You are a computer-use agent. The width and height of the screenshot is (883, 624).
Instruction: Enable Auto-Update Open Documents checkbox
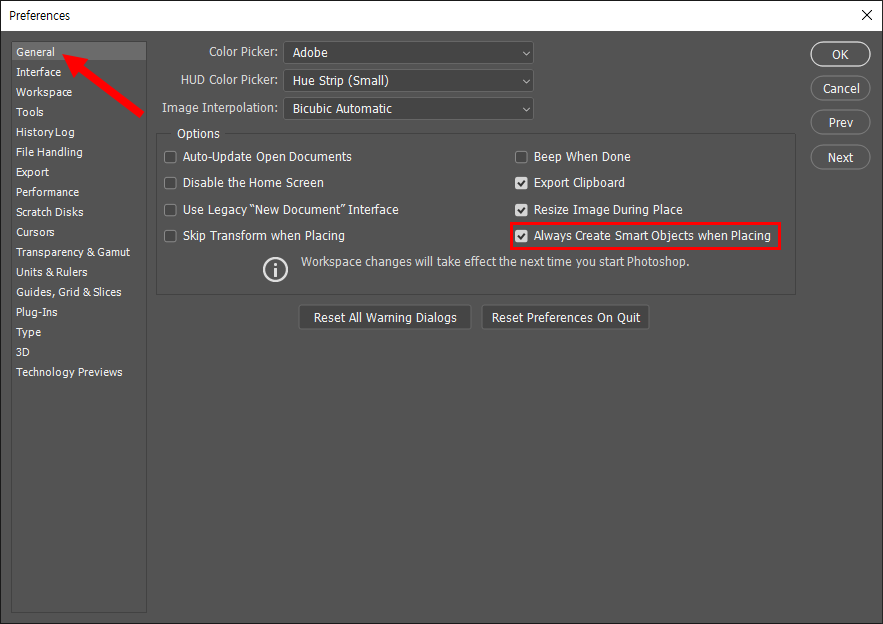[x=170, y=157]
